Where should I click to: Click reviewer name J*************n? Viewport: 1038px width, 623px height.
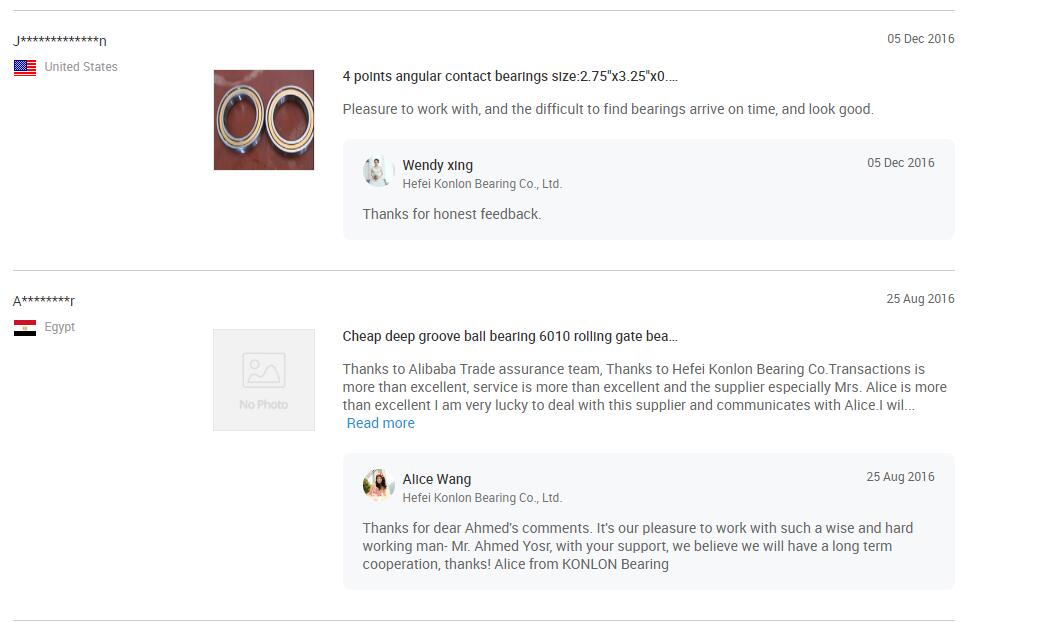click(60, 40)
